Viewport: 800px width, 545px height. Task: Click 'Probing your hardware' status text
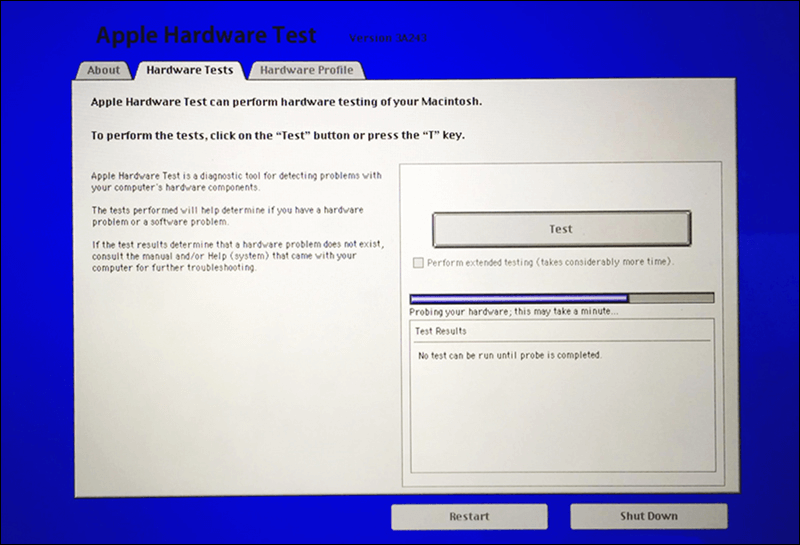514,311
